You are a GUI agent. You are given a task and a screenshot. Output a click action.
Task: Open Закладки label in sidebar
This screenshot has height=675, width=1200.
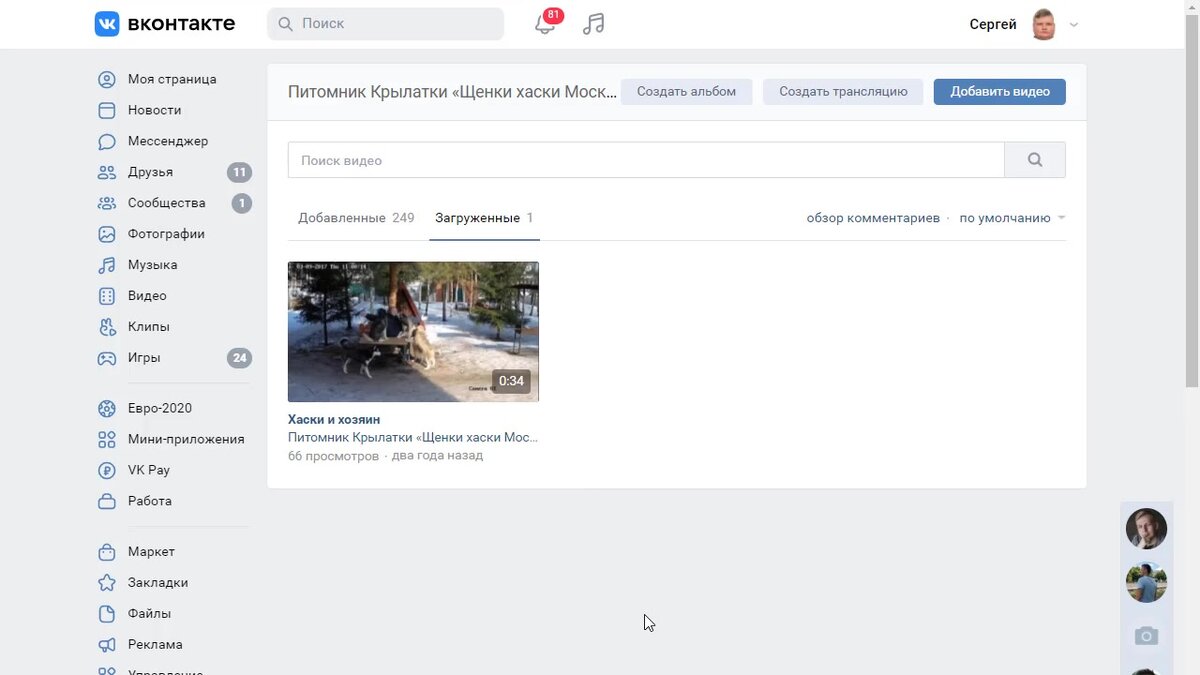point(158,583)
